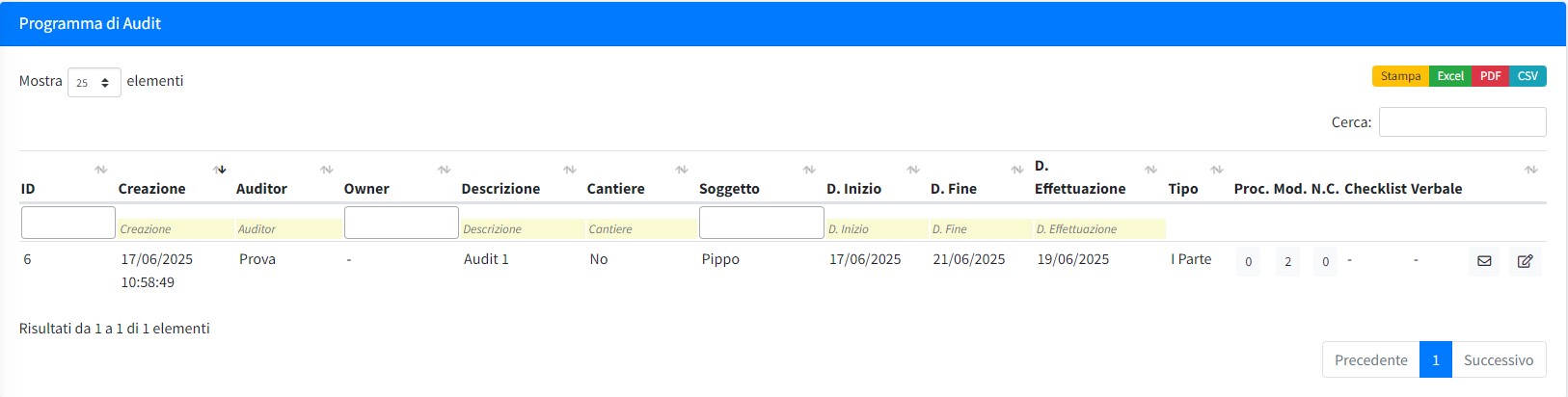Click sort arrows for D. Inizio column
Image resolution: width=1568 pixels, height=397 pixels.
pos(913,170)
